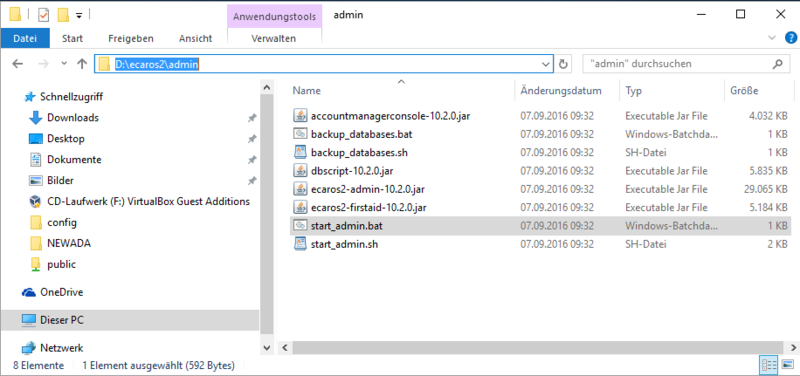Unpin Downloads from Schnellzugriff
Screen dimensions: 800x376
click(x=252, y=118)
